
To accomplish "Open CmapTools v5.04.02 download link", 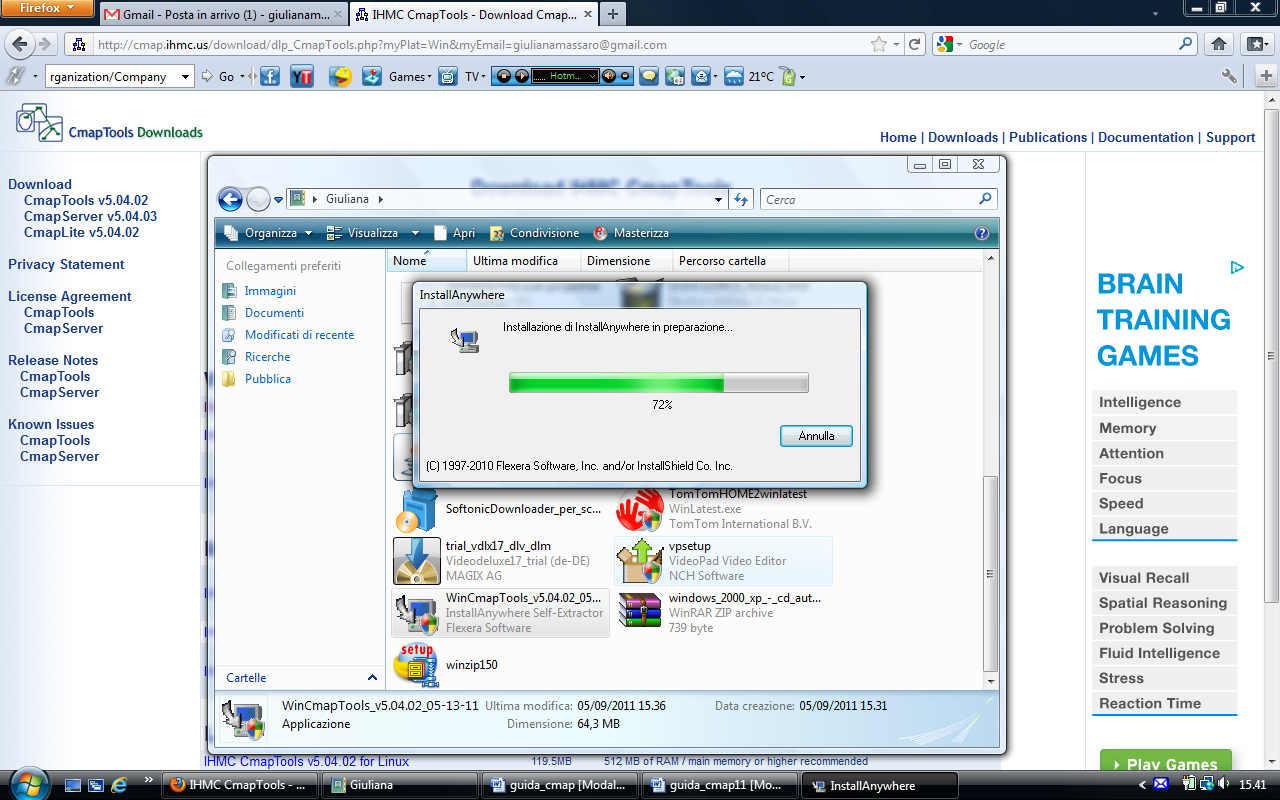I will 86,200.
